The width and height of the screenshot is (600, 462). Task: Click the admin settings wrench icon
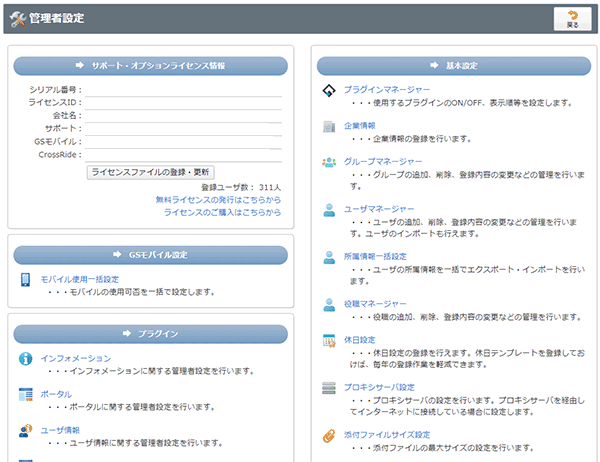17,19
